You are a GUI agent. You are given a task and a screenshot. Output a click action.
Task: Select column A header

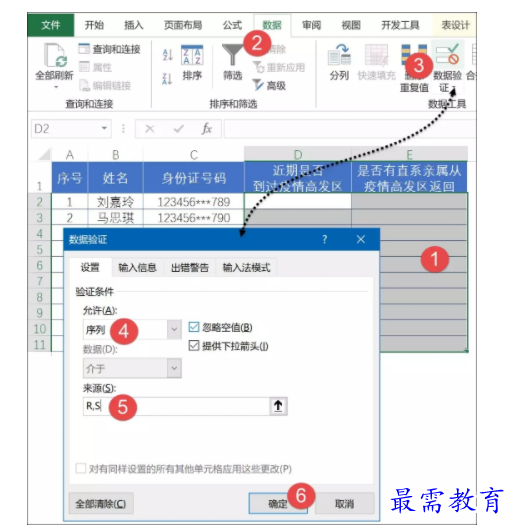click(x=70, y=155)
